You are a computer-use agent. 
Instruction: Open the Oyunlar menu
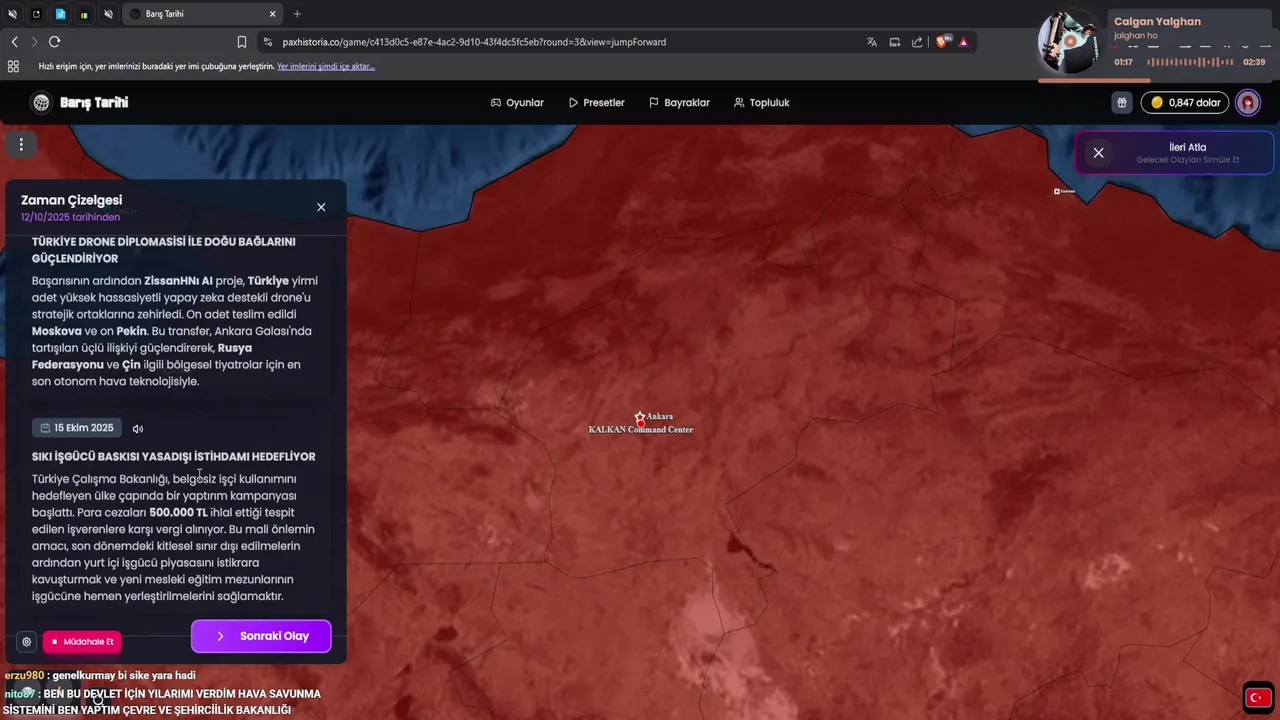(x=517, y=102)
